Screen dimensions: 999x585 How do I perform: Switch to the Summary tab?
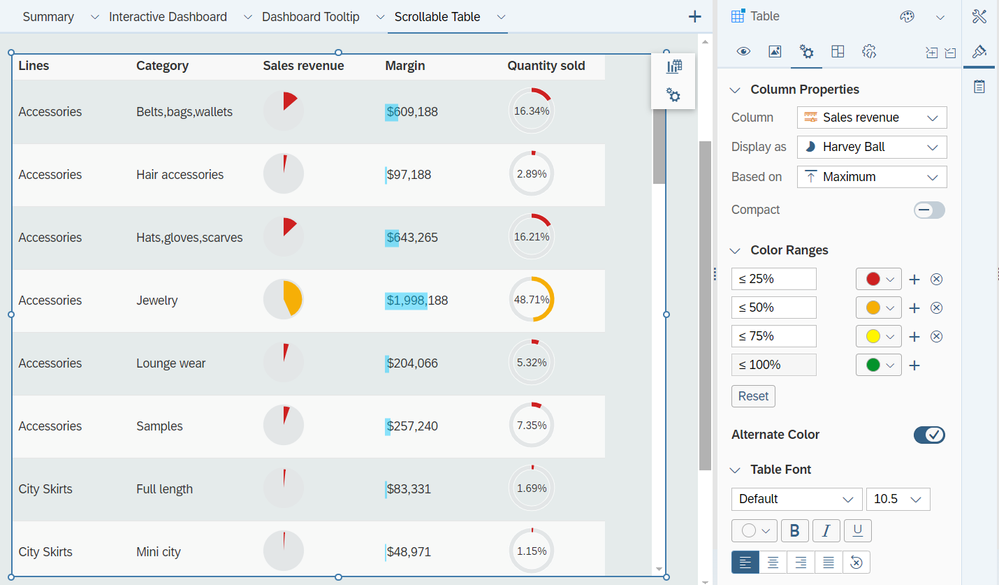48,17
